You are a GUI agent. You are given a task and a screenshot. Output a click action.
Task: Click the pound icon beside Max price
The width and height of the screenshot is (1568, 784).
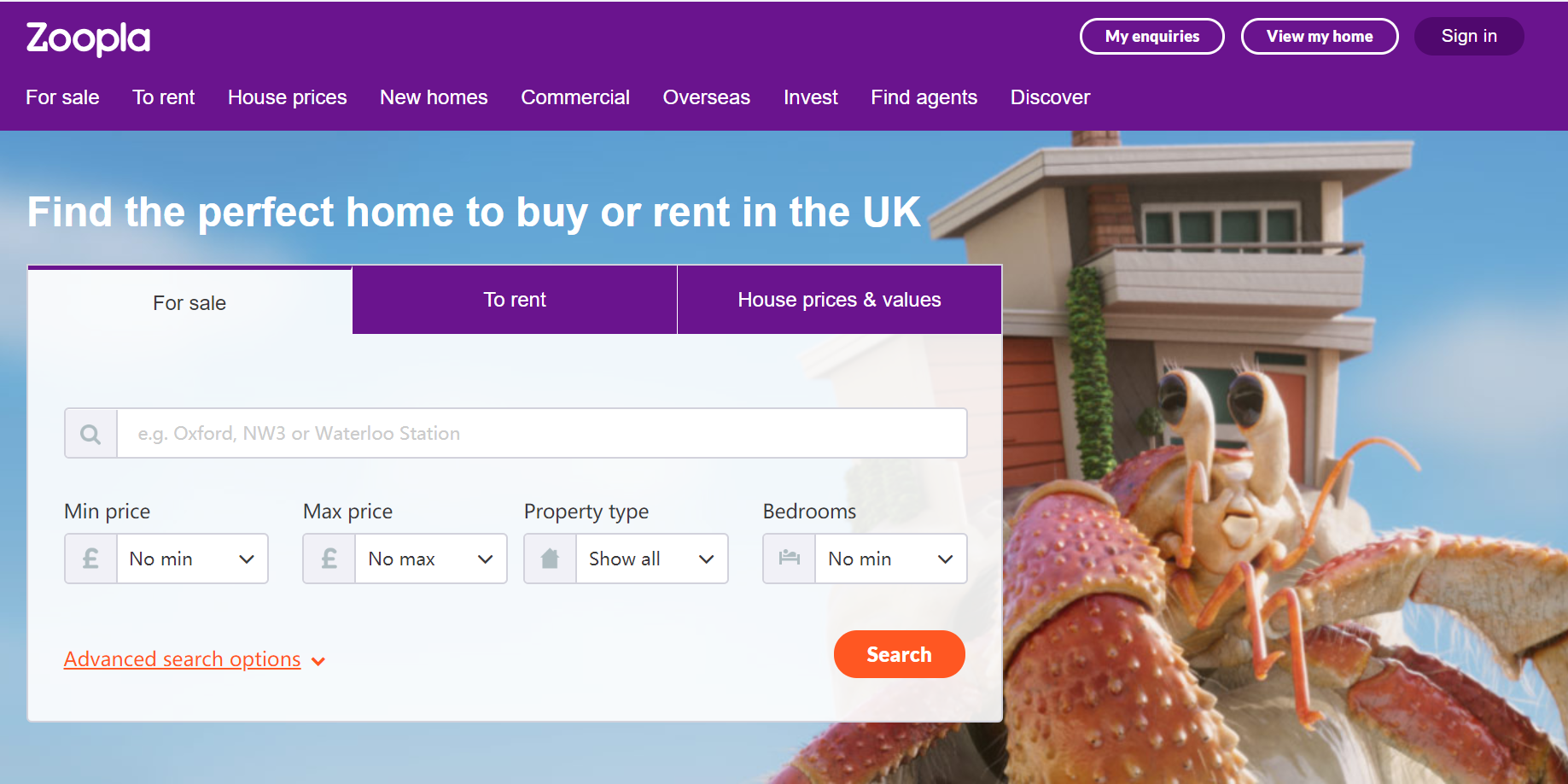(329, 559)
